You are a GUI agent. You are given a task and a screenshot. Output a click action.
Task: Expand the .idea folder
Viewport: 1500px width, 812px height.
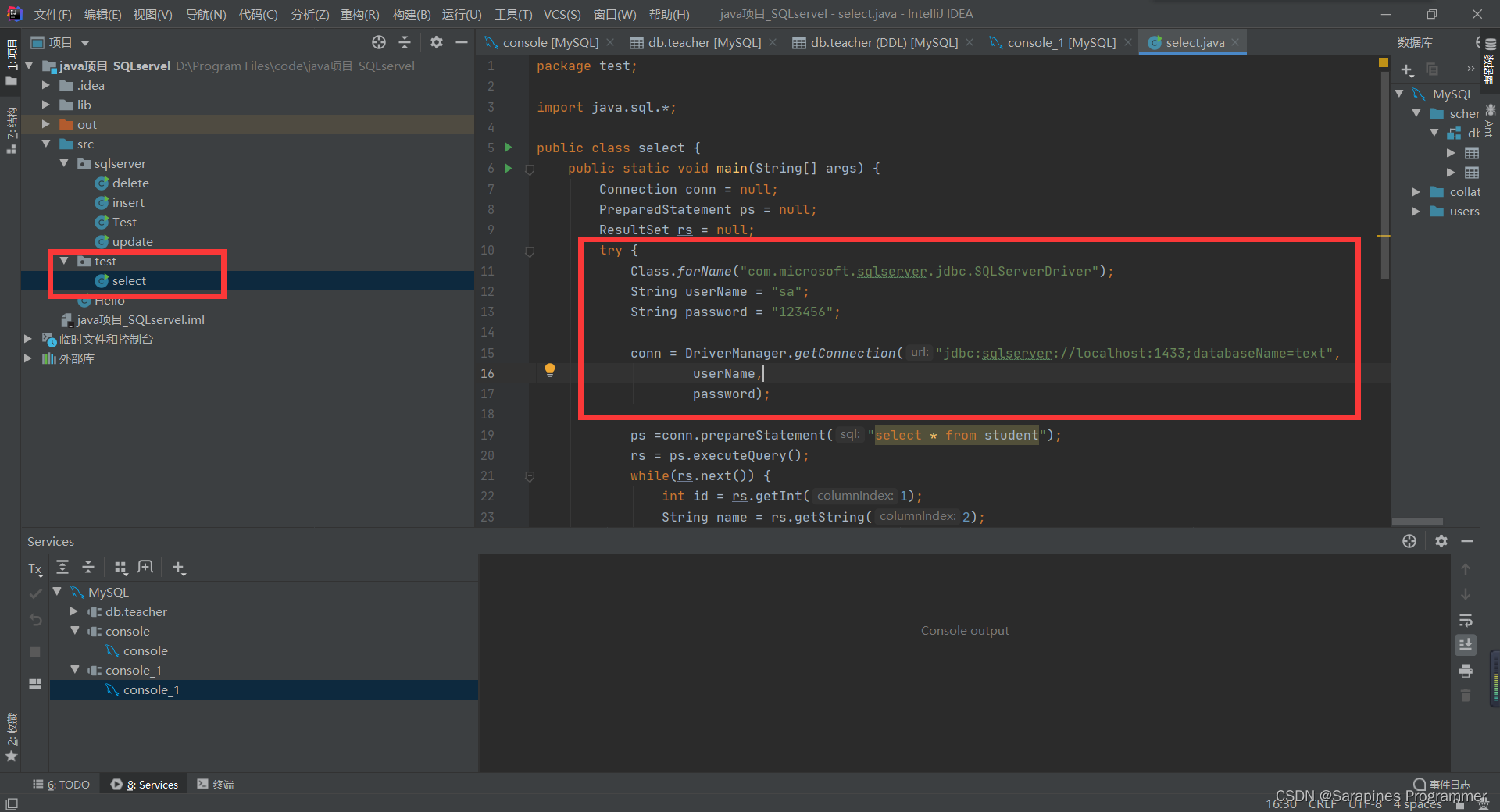[x=46, y=85]
